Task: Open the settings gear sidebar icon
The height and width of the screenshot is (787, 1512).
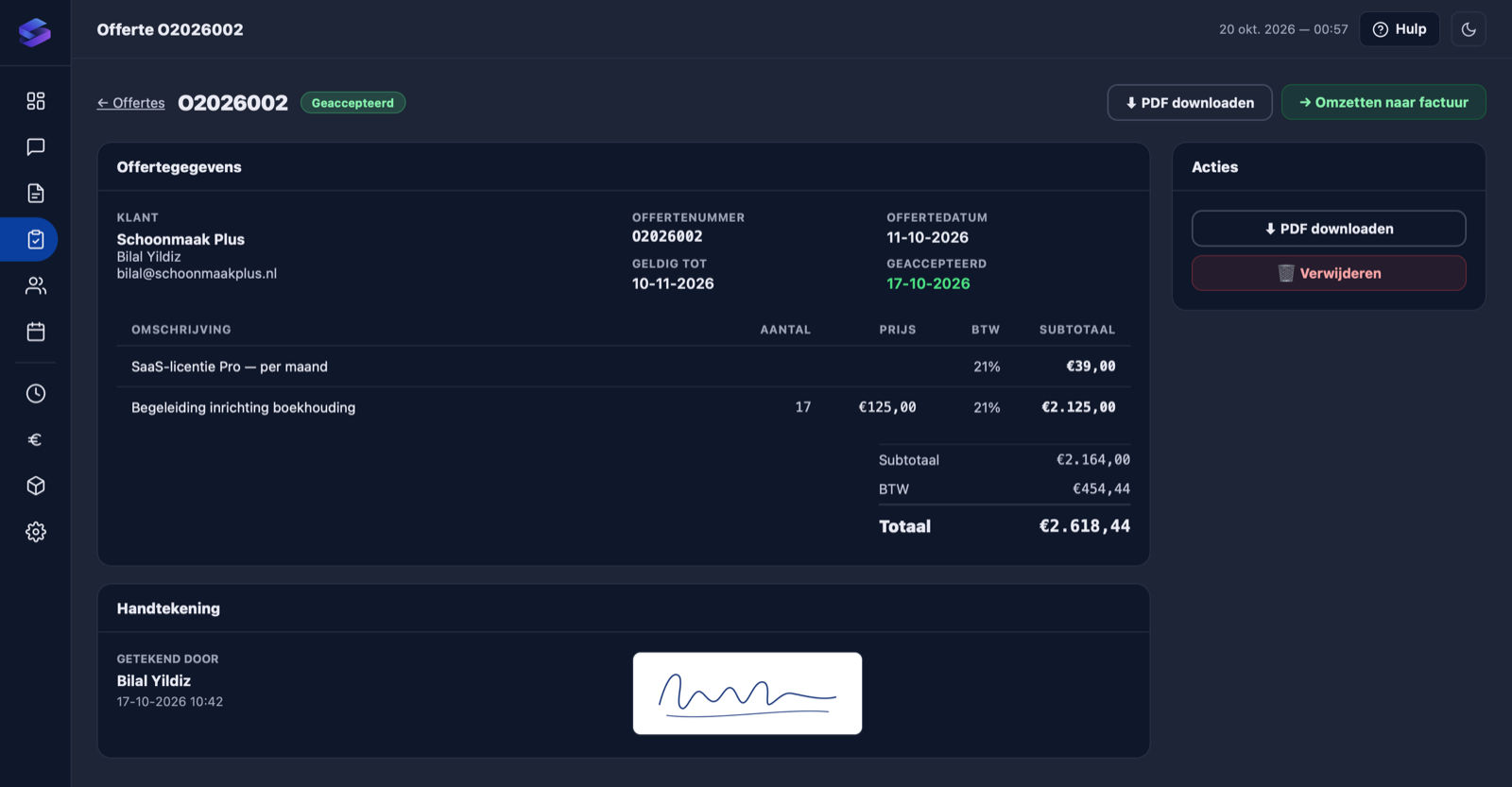Action: coord(36,532)
